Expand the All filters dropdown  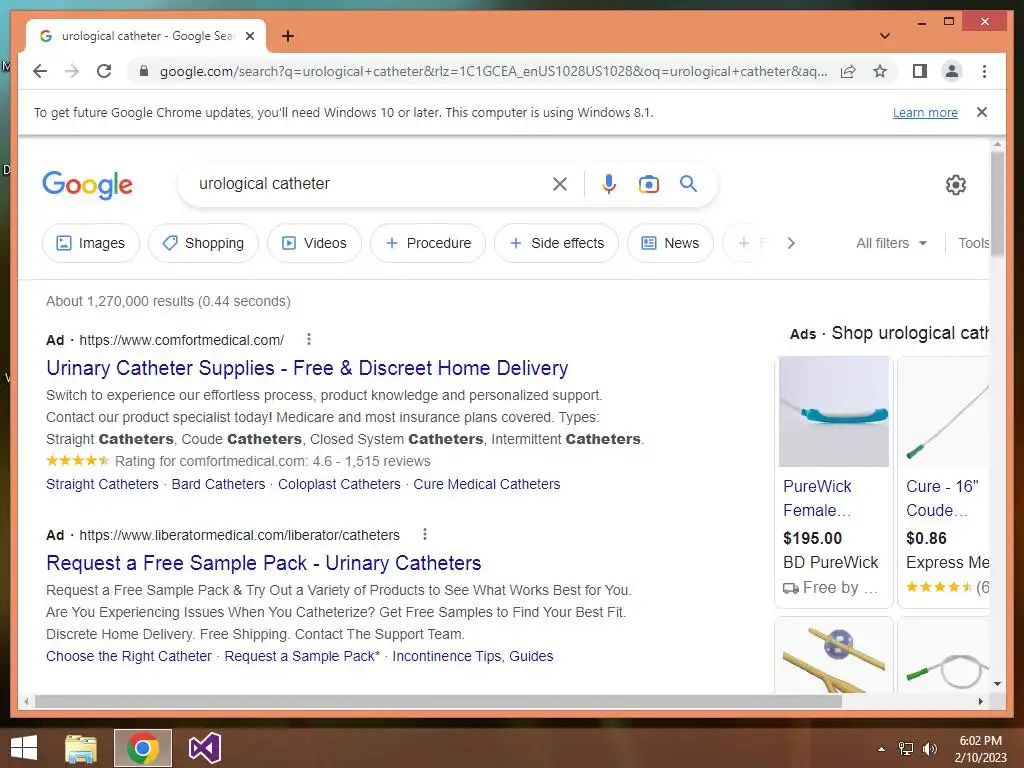pos(891,243)
